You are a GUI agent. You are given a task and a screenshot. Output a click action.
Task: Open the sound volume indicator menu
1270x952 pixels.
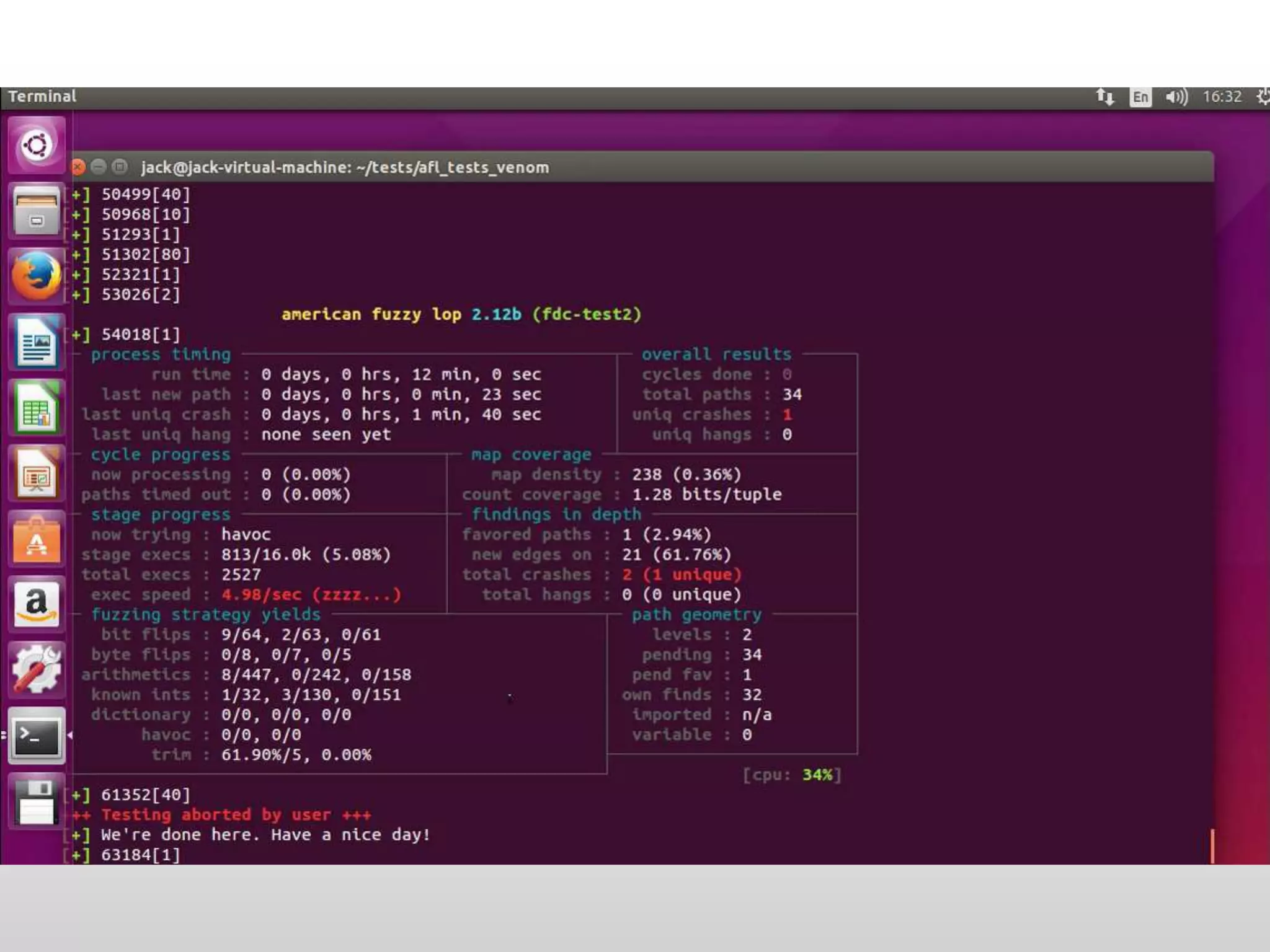(x=1176, y=97)
